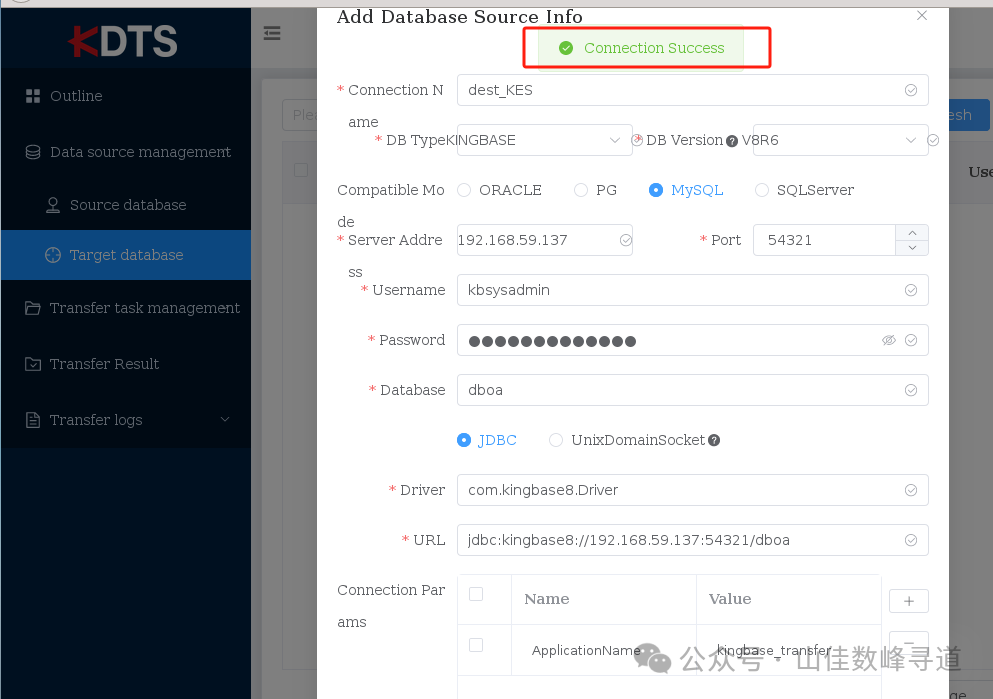The height and width of the screenshot is (699, 993).
Task: Edit the Driver field com.kingbase8.Driver
Action: pyautogui.click(x=693, y=490)
